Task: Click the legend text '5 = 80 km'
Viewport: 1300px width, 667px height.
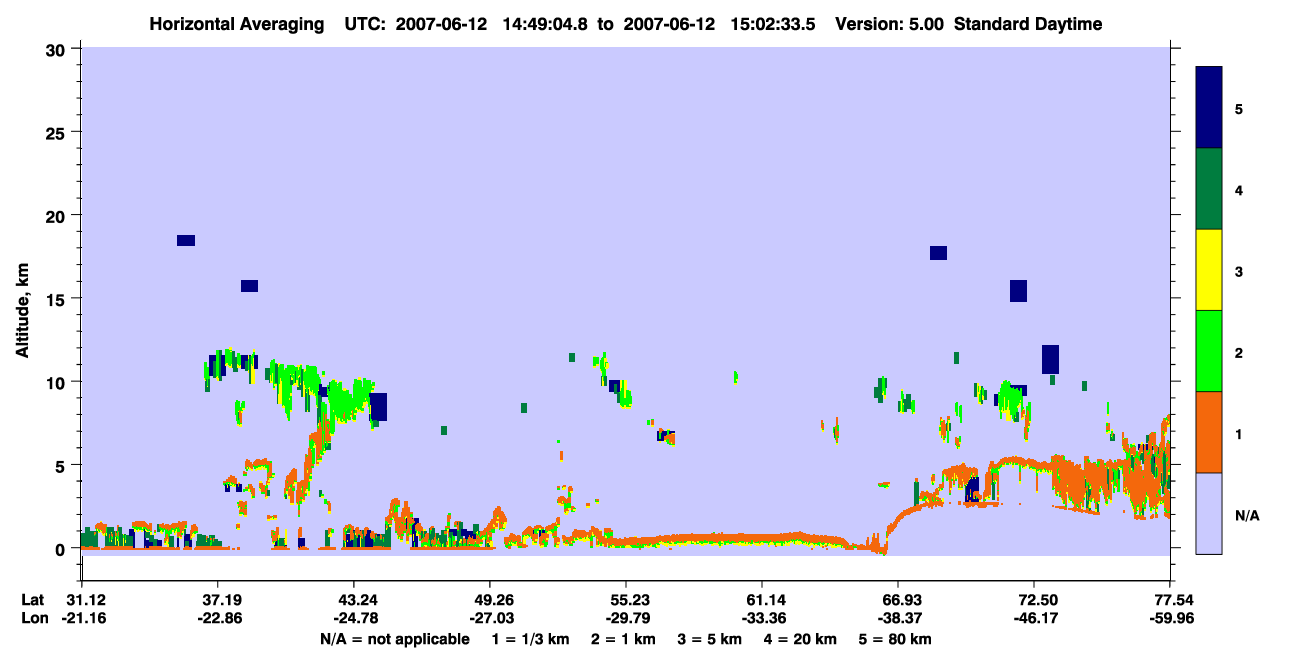Action: tap(896, 639)
